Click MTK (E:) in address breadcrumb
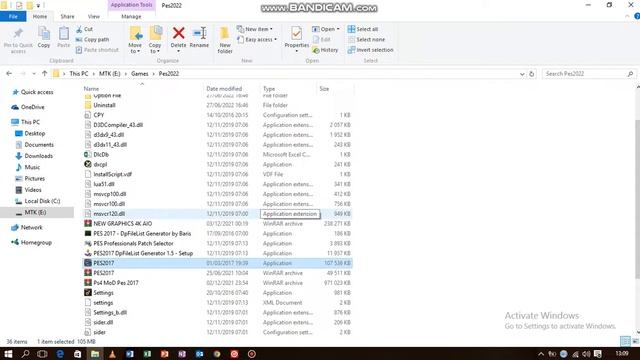The height and width of the screenshot is (360, 640). coord(109,74)
